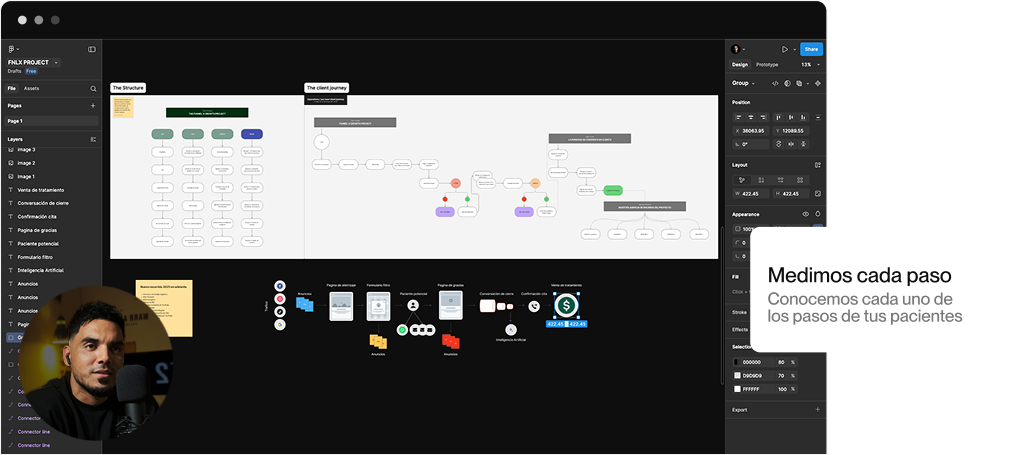Click the FFFFFF selection color swatch
1012x455 pixels.
click(738, 389)
